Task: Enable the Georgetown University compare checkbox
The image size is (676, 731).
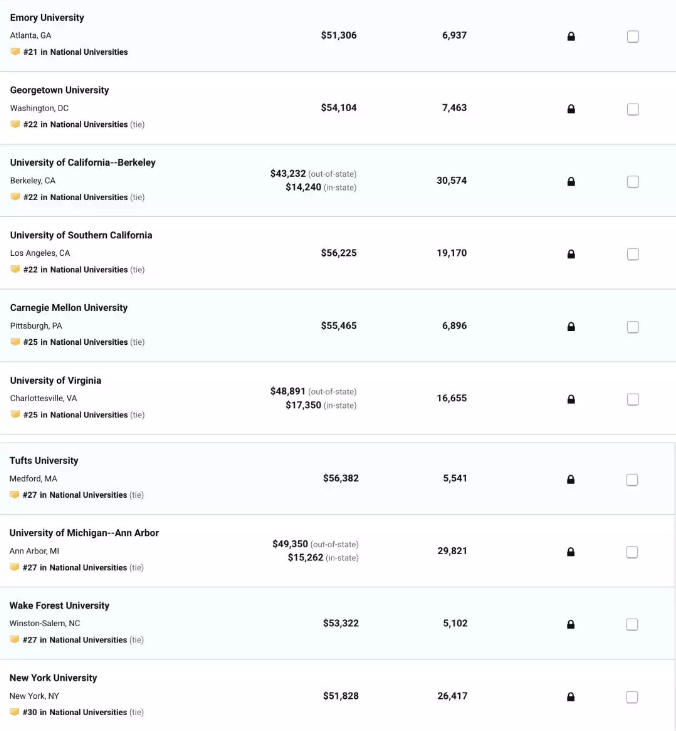Action: point(633,109)
